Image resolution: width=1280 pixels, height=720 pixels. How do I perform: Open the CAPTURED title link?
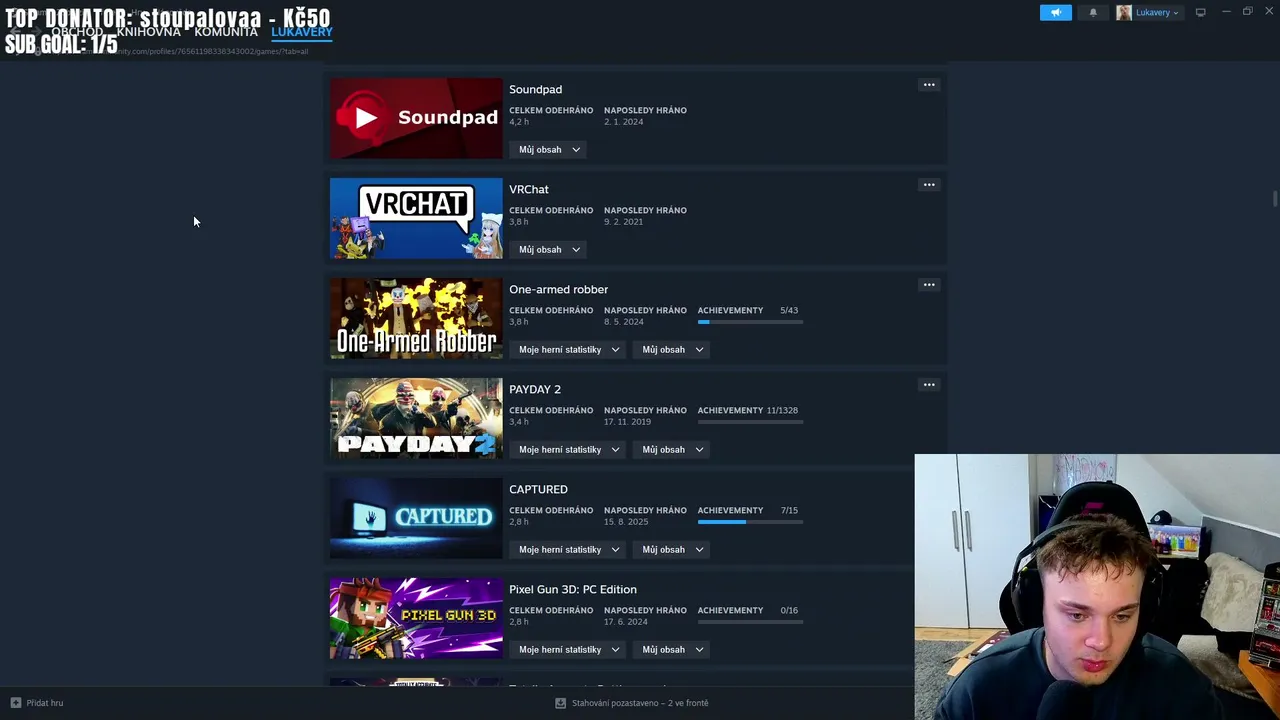click(538, 489)
